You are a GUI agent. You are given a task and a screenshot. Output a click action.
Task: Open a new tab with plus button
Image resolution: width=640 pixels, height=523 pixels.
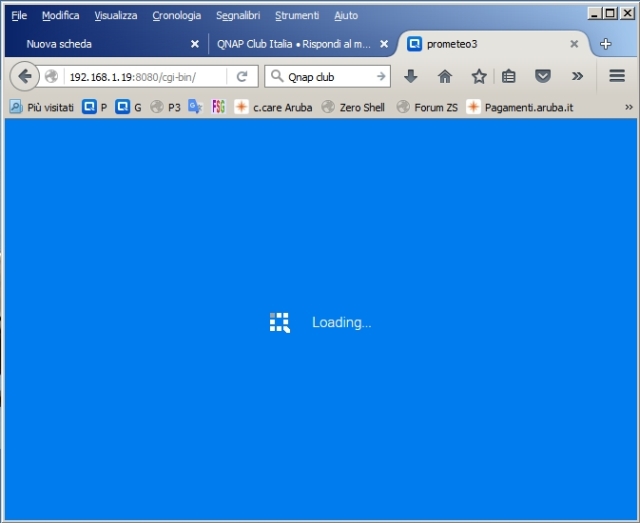(606, 44)
